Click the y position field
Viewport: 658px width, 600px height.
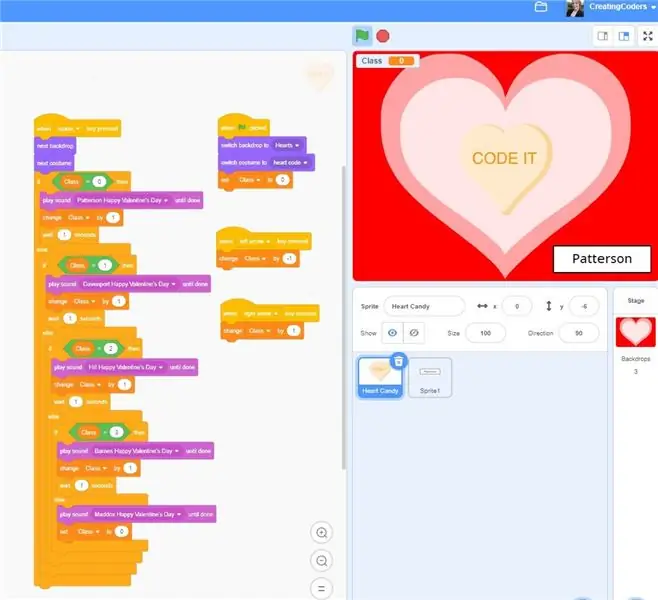[584, 306]
